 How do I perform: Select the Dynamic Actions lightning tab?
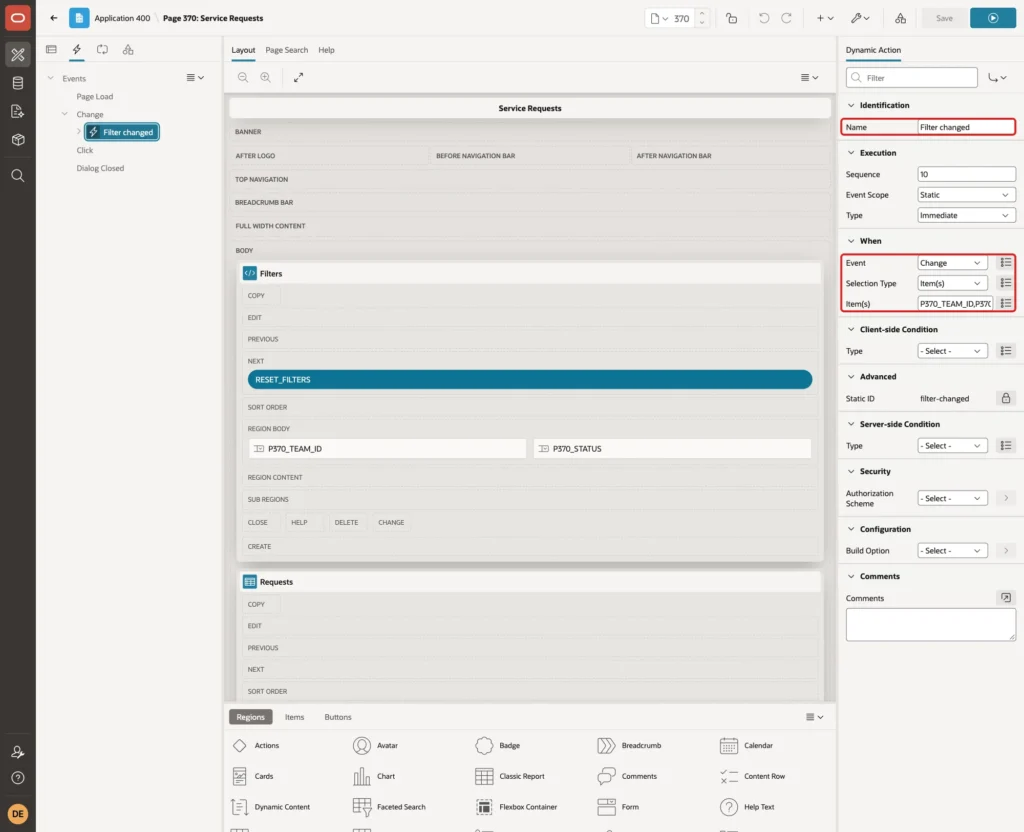point(77,50)
